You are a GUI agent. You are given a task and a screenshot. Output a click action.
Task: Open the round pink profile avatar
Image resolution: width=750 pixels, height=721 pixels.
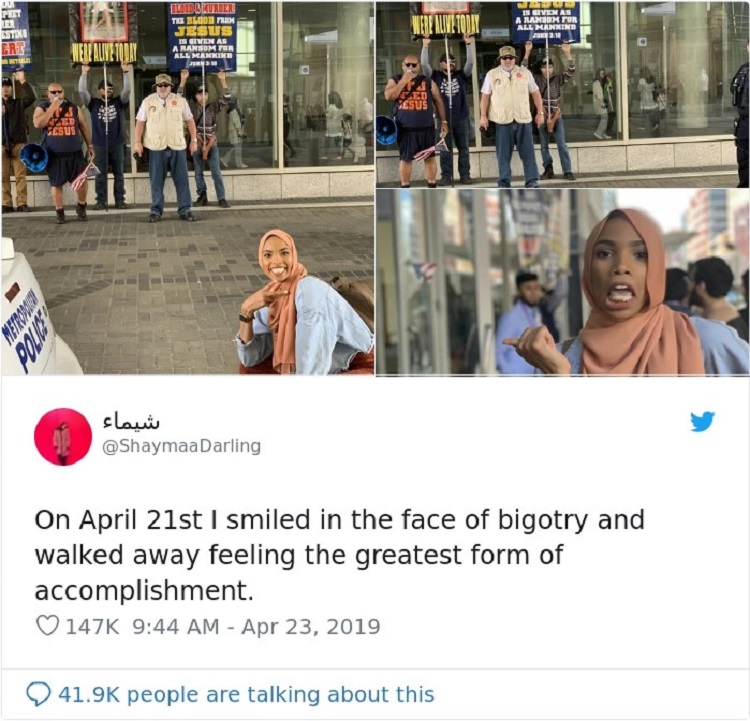click(63, 437)
